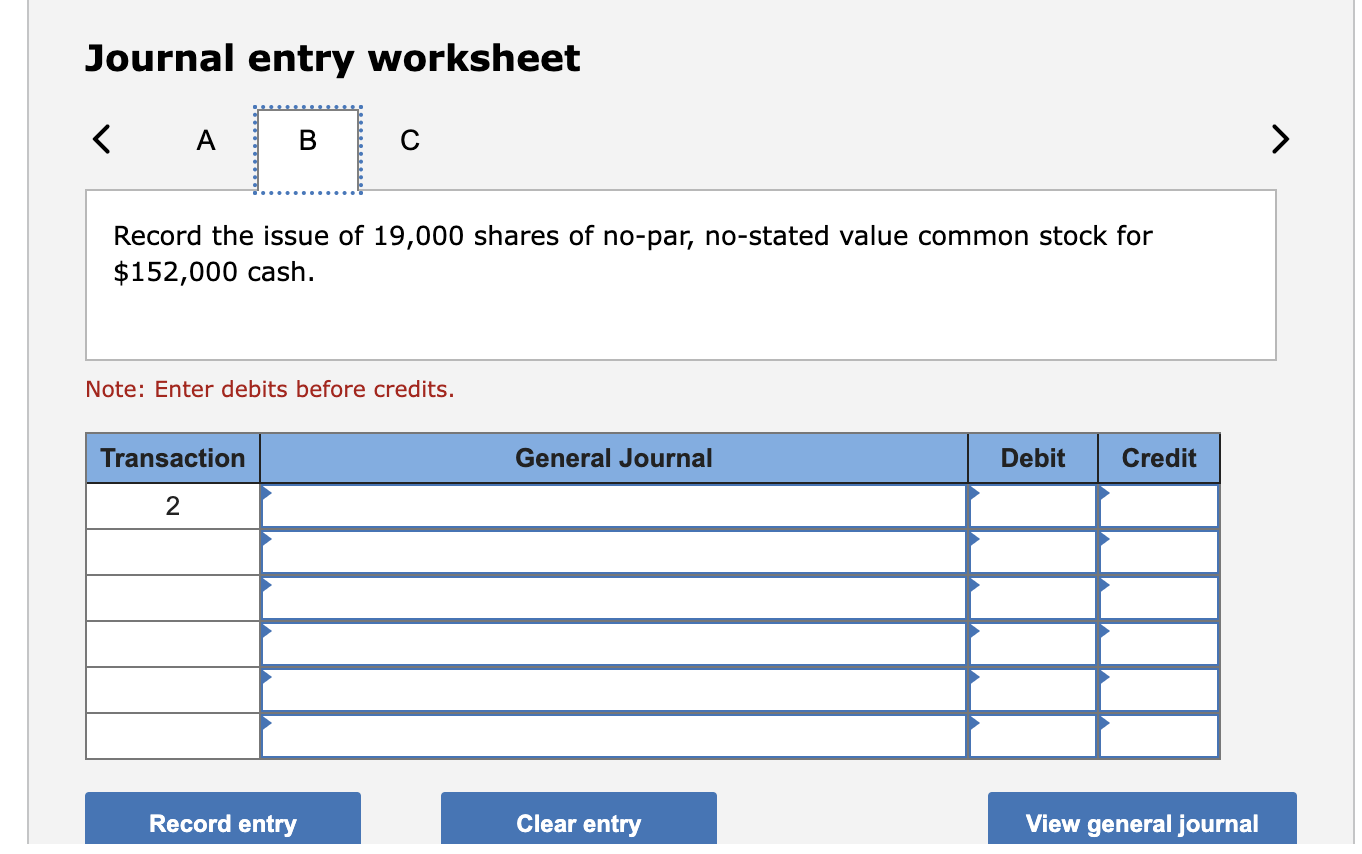Viewport: 1362px width, 854px height.
Task: Click the right chevron to view next transaction
Action: click(x=1280, y=140)
